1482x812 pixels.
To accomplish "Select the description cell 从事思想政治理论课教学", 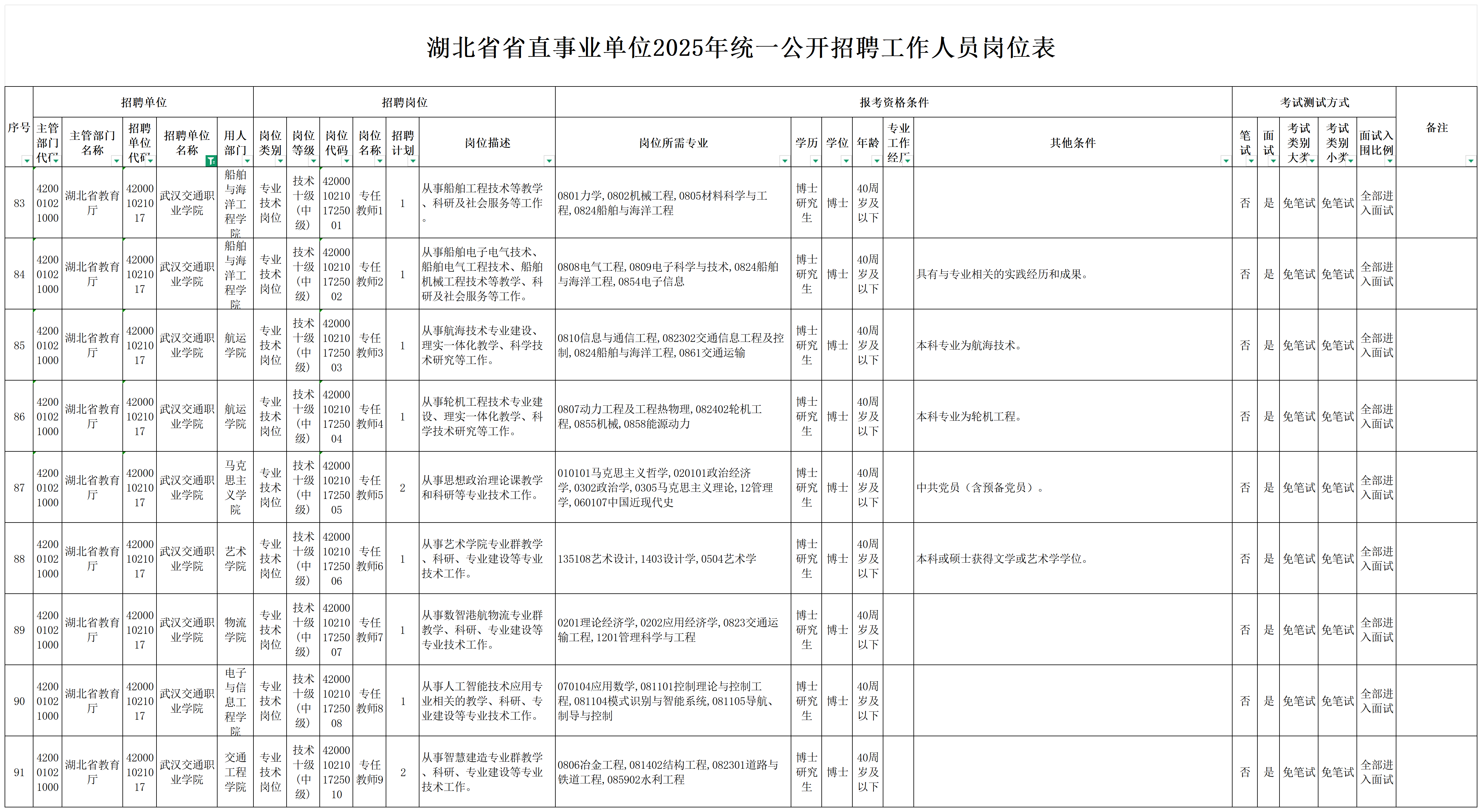I will pyautogui.click(x=487, y=488).
